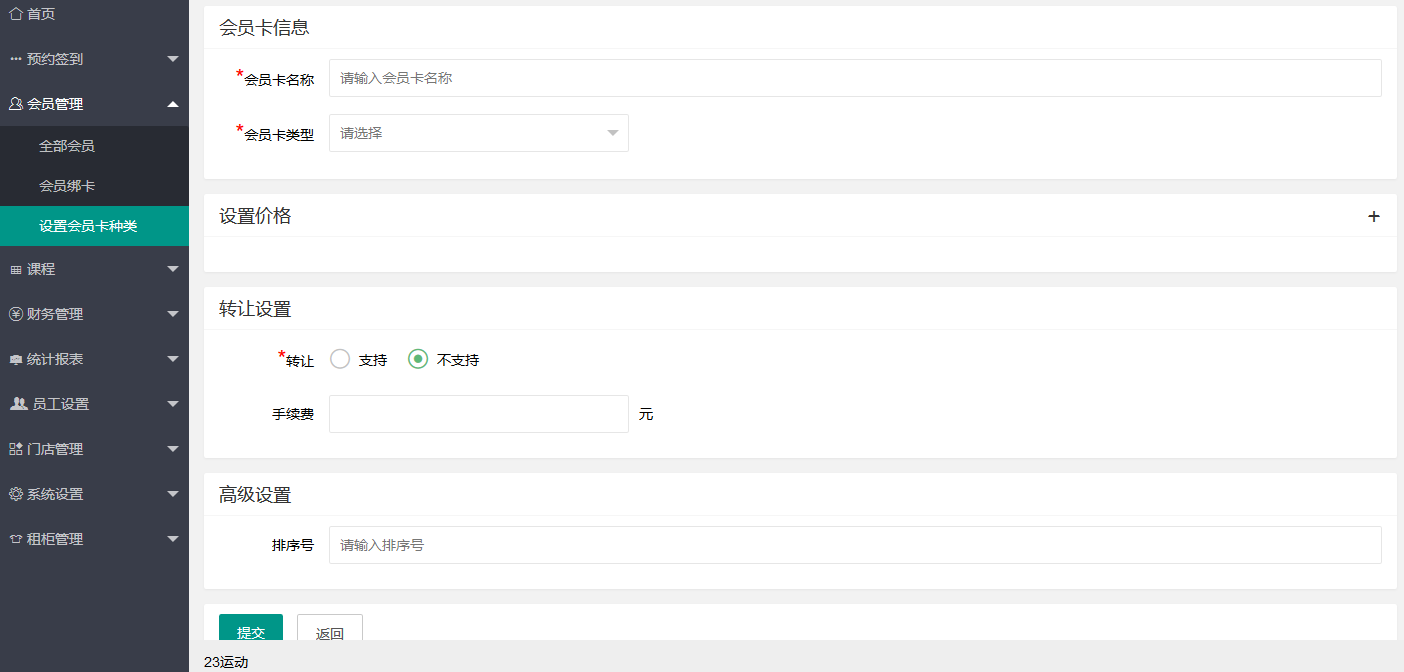Click the 返回 back button
Image resolution: width=1404 pixels, height=672 pixels.
click(x=330, y=628)
